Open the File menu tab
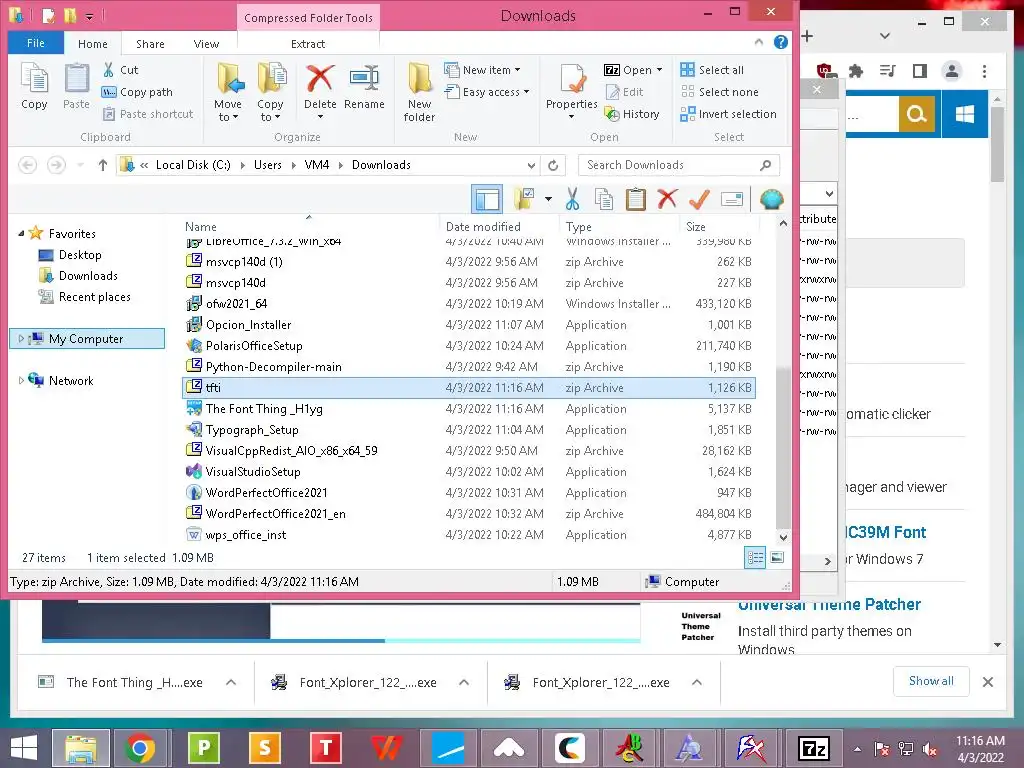This screenshot has height=768, width=1024. tap(36, 43)
